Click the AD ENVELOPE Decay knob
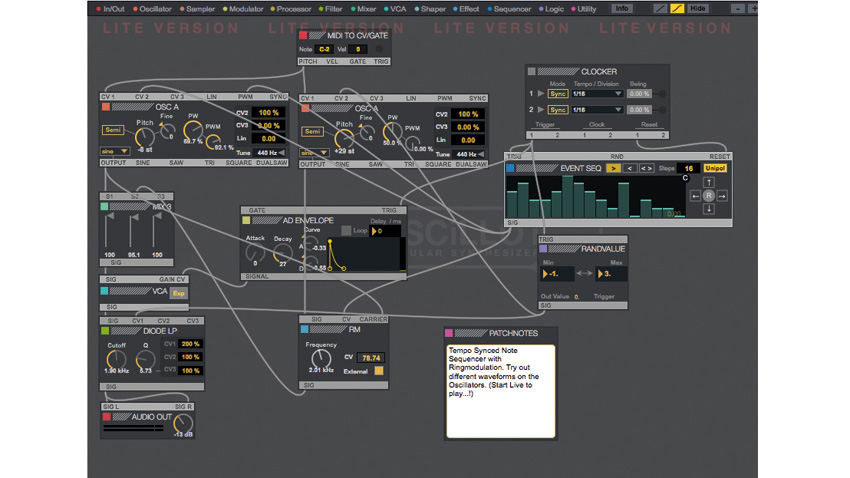The height and width of the screenshot is (478, 850). [x=282, y=253]
